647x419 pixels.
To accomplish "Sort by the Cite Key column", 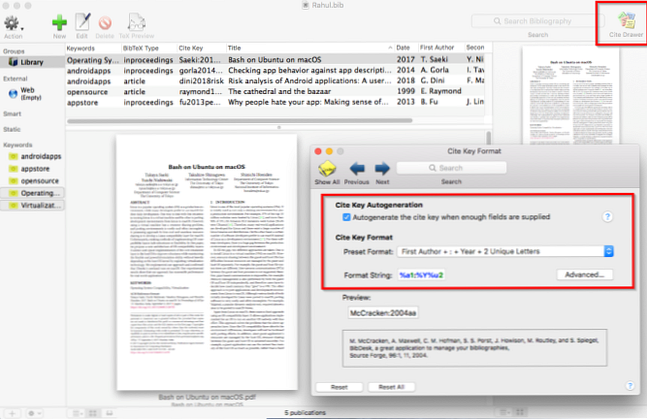I will (201, 48).
